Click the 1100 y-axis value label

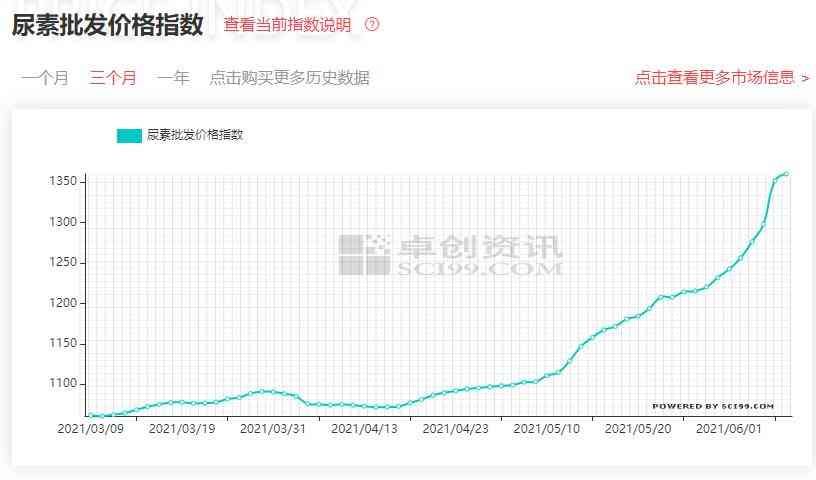pos(63,384)
